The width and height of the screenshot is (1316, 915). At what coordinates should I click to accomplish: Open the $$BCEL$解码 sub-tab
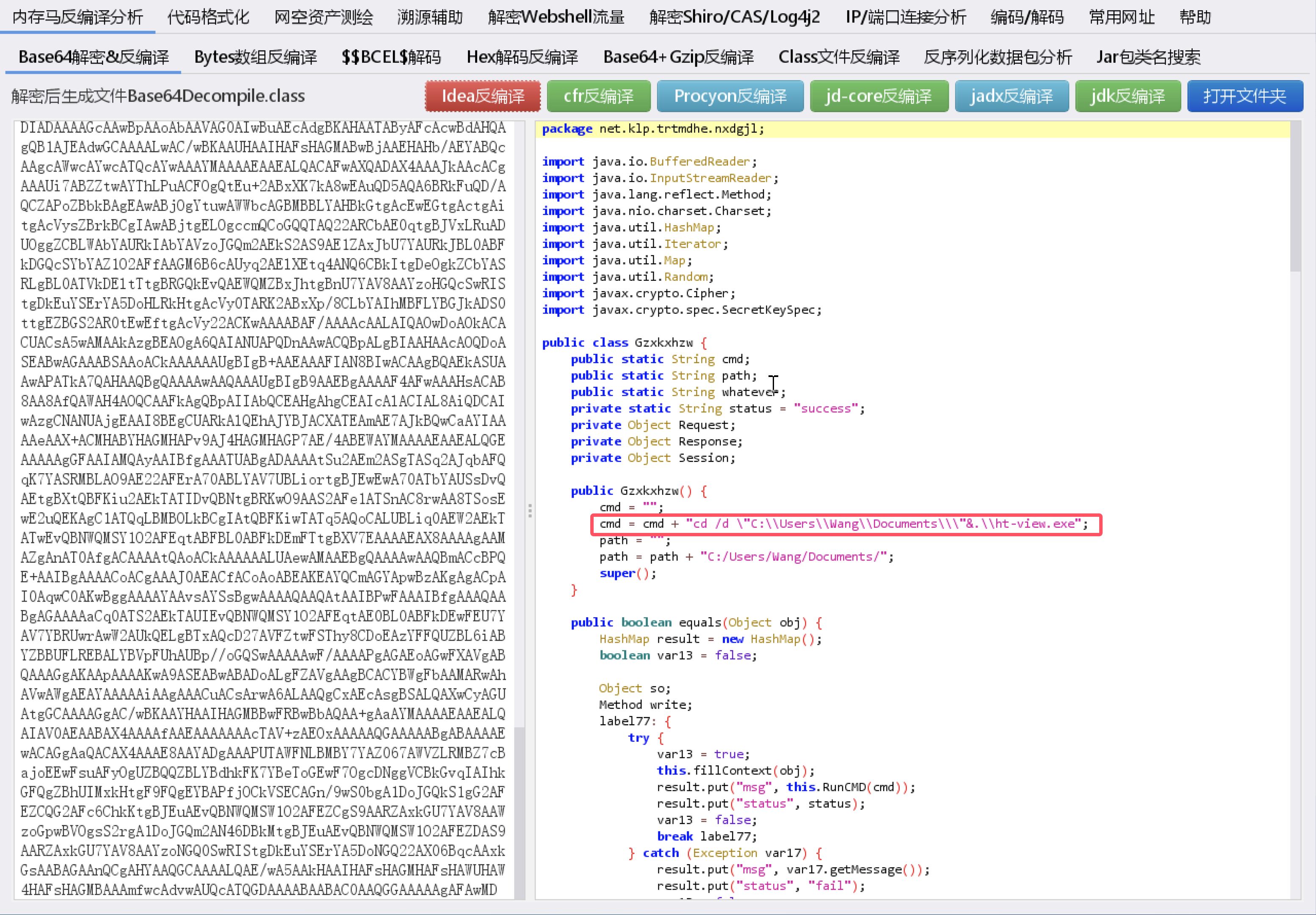pos(391,57)
